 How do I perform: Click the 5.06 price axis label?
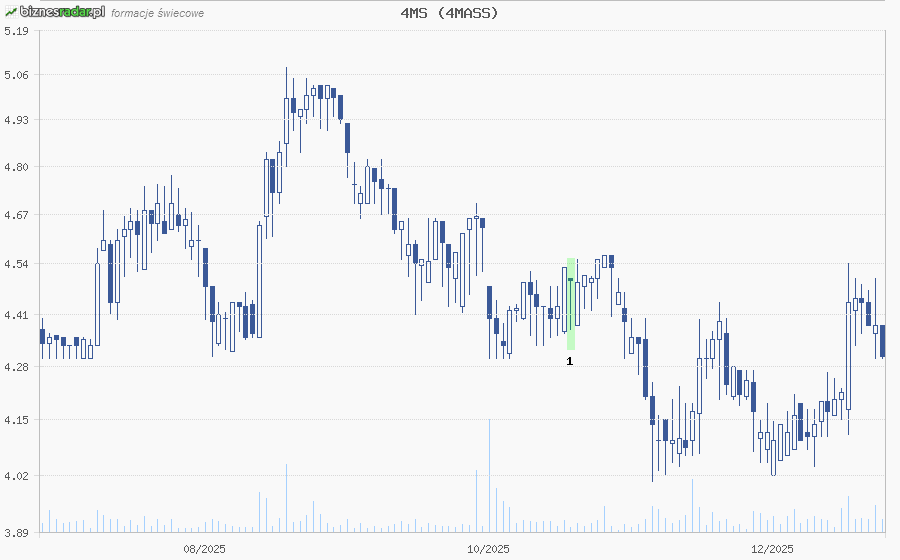coord(15,75)
